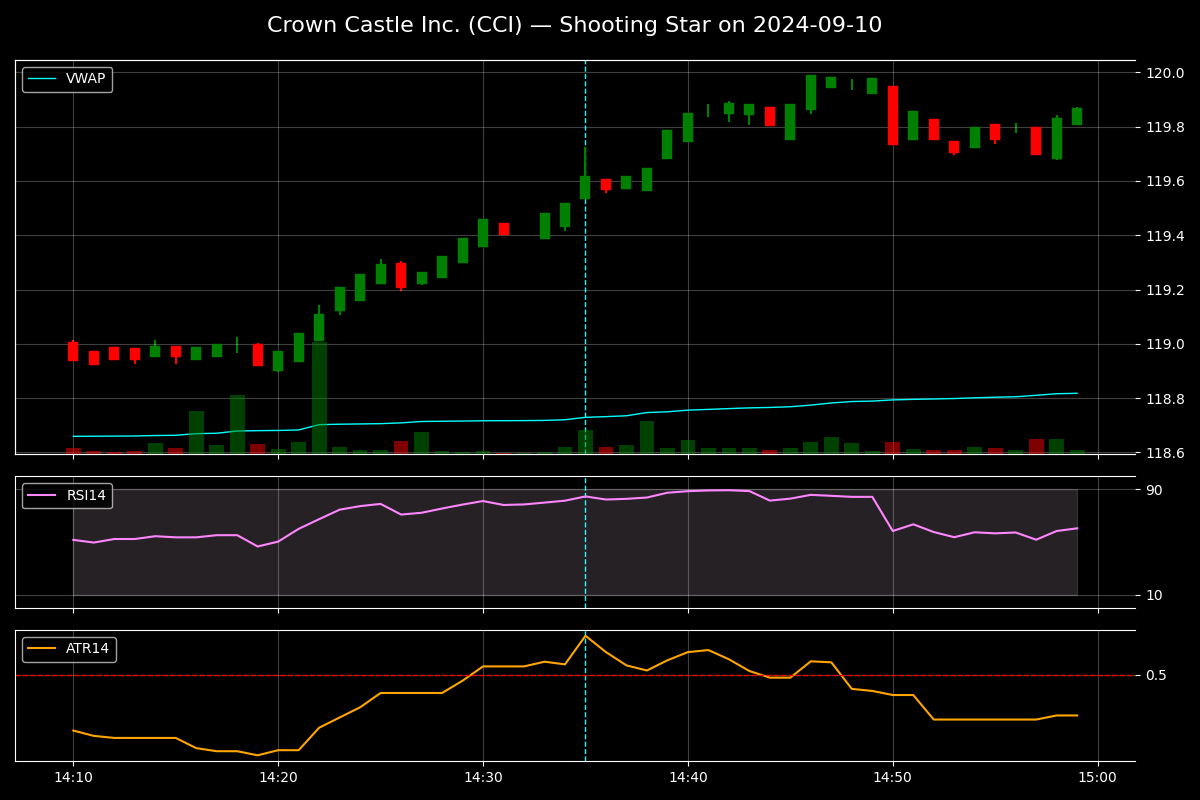Click the large red candle at 14:50
Screen dimensions: 1200x800
click(893, 115)
